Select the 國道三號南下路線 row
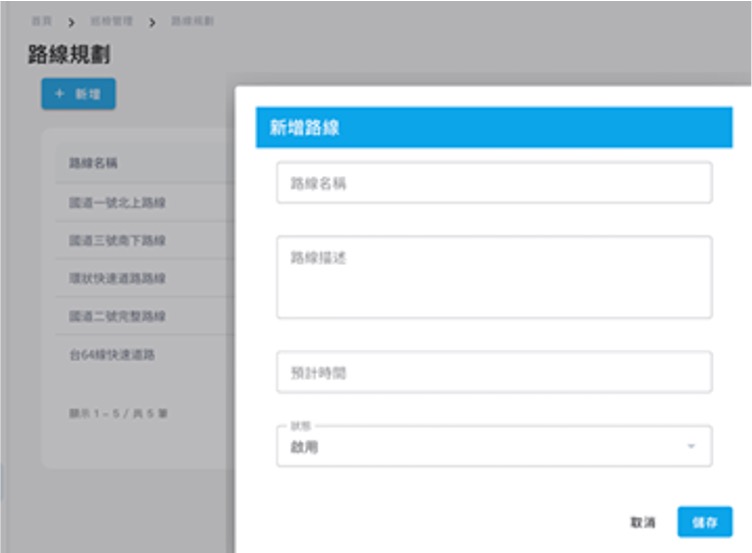Viewport: 752px width, 553px height. click(117, 241)
